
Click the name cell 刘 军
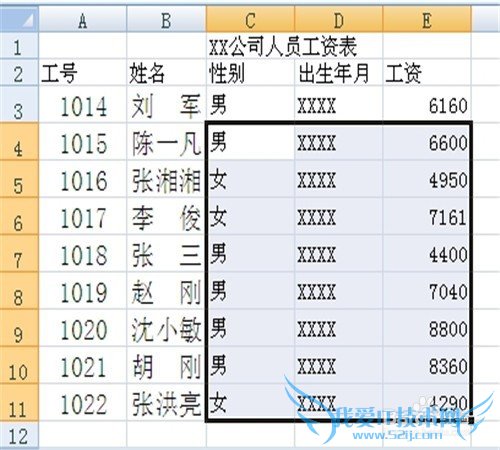click(166, 104)
